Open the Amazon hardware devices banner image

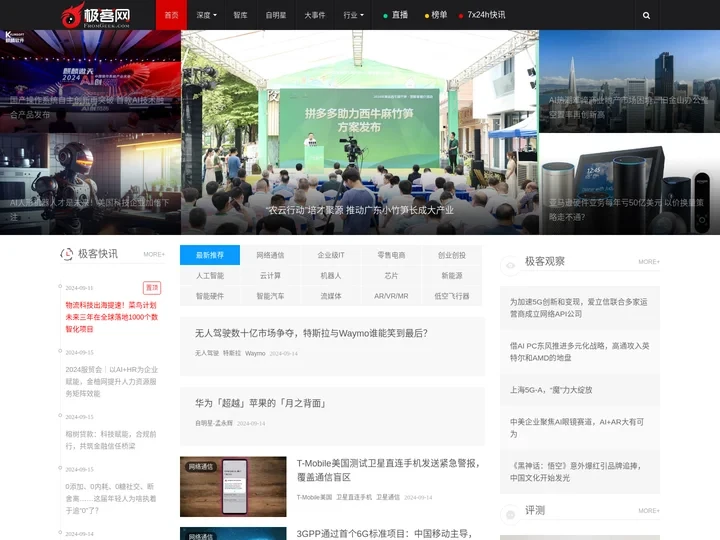tap(630, 184)
